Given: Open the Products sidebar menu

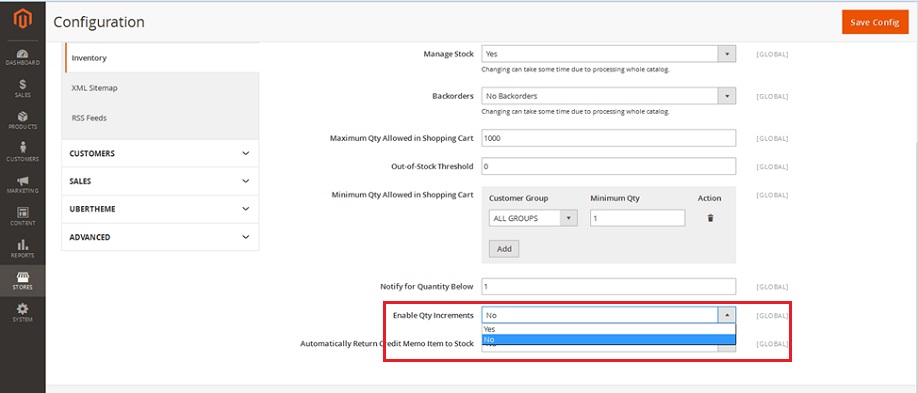Looking at the screenshot, I should tap(22, 121).
